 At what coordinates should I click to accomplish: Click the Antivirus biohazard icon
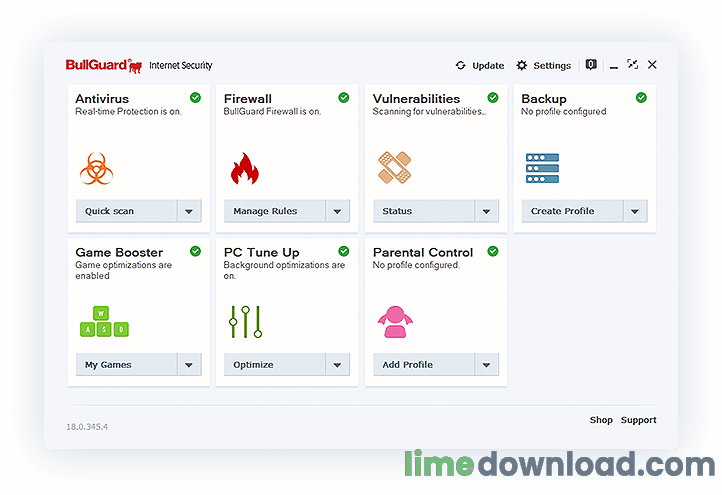(97, 168)
